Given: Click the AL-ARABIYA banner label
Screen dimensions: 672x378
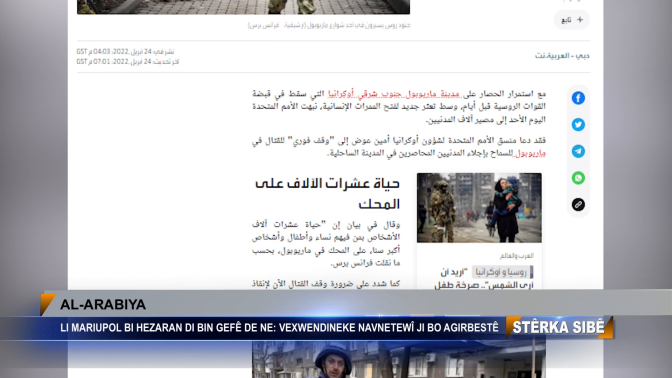Looking at the screenshot, I should 103,305.
